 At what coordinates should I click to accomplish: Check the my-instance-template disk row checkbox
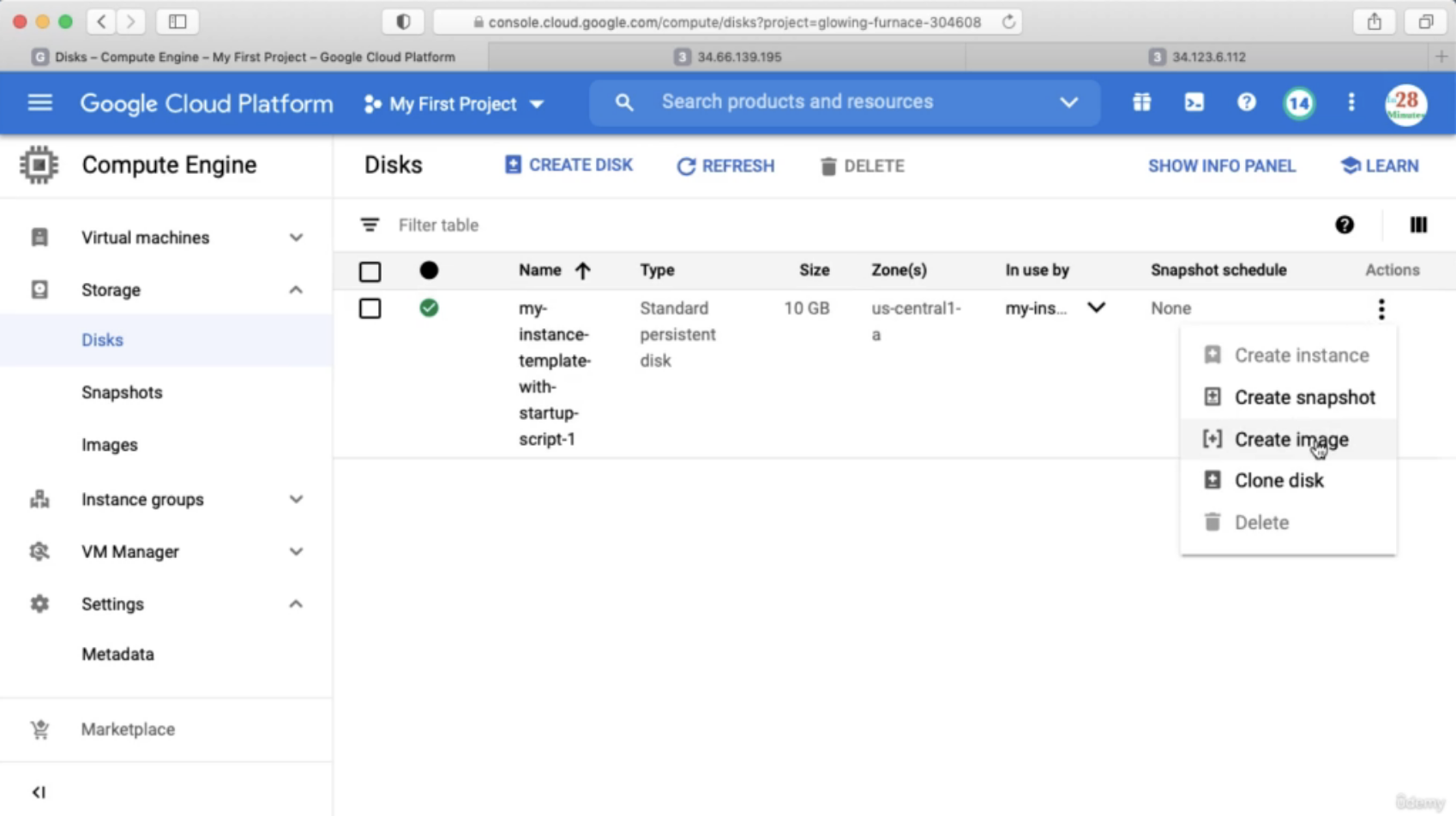(x=370, y=309)
